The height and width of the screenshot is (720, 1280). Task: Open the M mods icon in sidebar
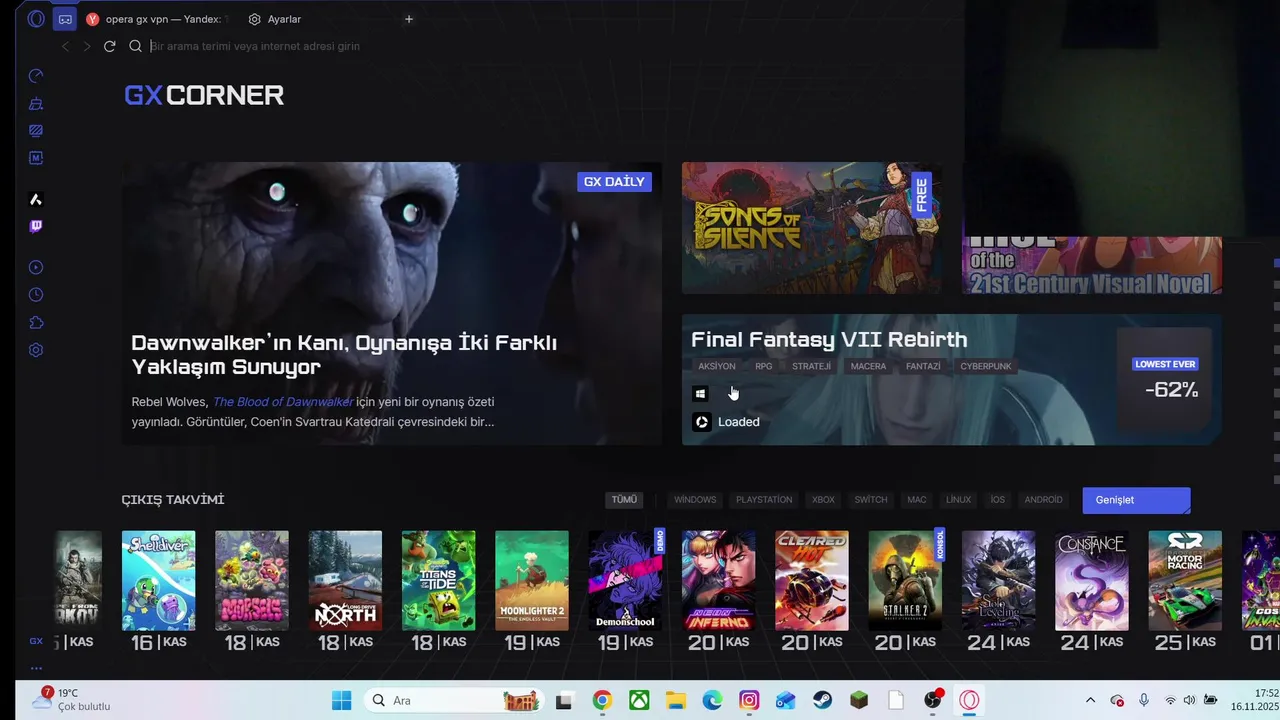coord(36,158)
